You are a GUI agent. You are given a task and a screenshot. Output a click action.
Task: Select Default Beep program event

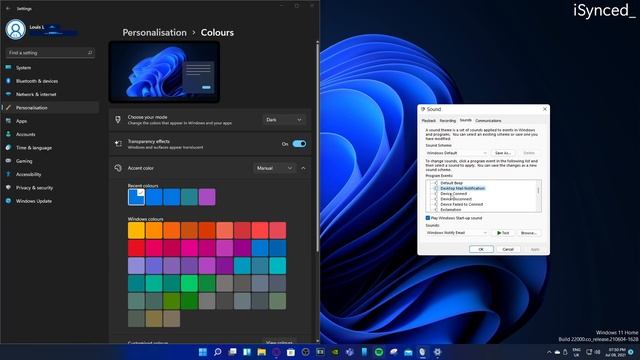[452, 183]
